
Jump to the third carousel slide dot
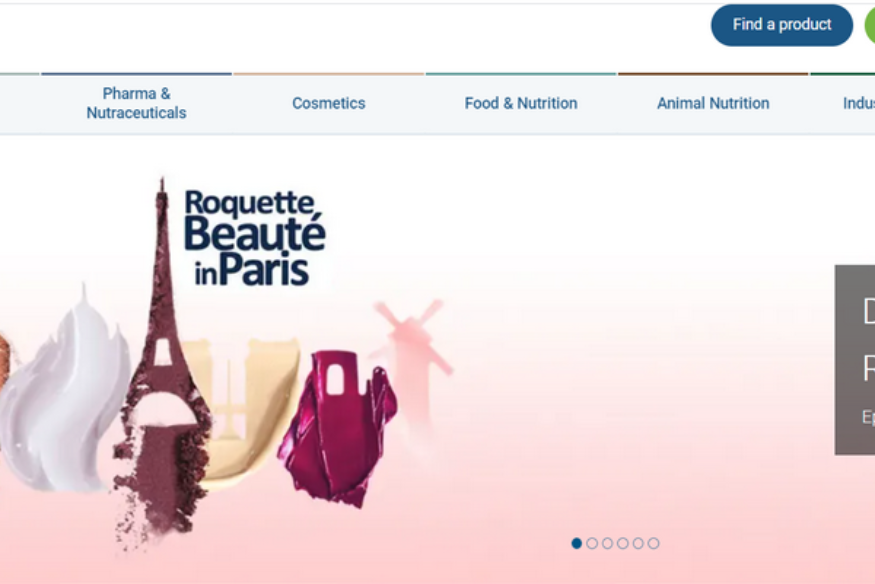pyautogui.click(x=607, y=543)
